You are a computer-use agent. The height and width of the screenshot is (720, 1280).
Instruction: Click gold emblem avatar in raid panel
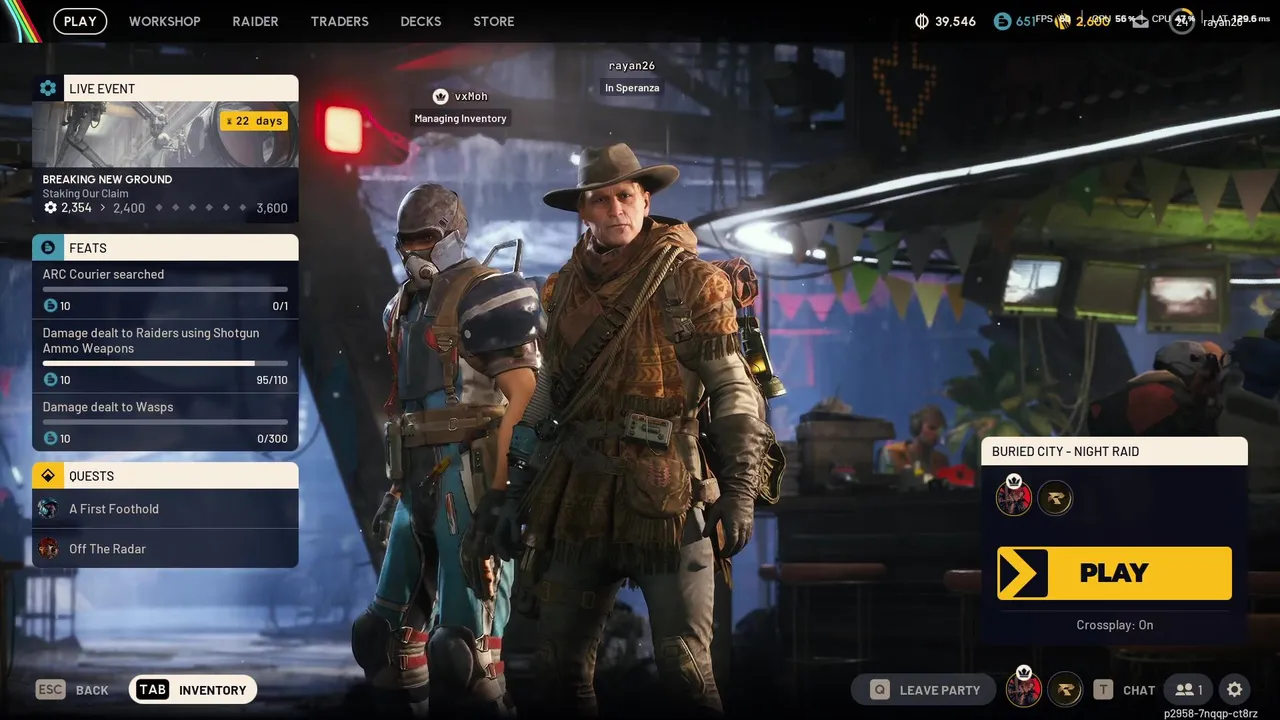point(1055,497)
